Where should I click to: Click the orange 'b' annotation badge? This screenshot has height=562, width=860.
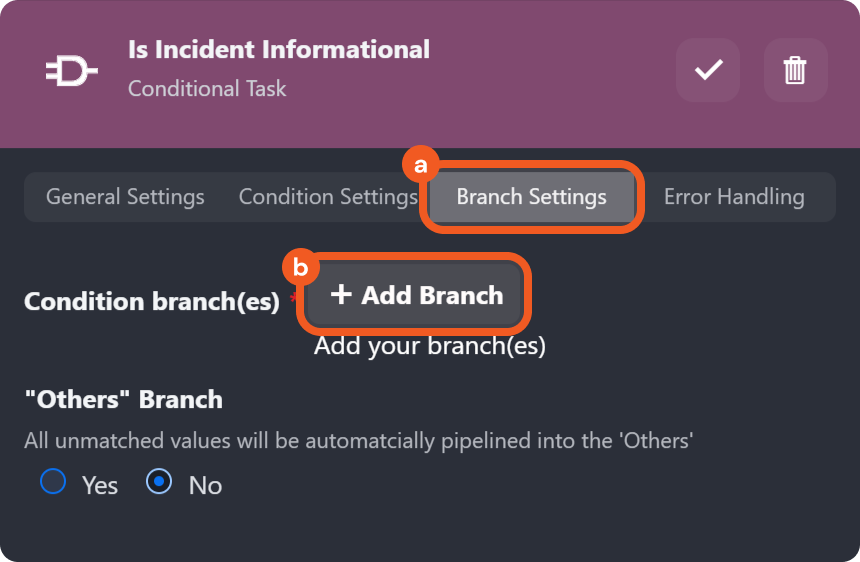click(x=300, y=268)
